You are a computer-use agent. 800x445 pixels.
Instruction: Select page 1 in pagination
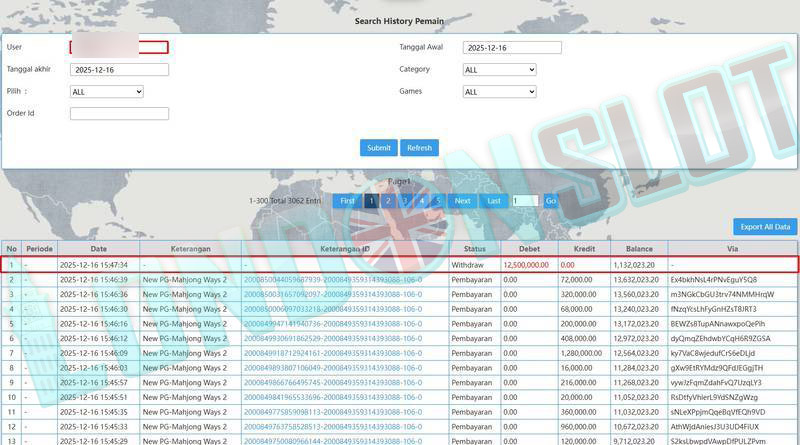click(x=371, y=201)
